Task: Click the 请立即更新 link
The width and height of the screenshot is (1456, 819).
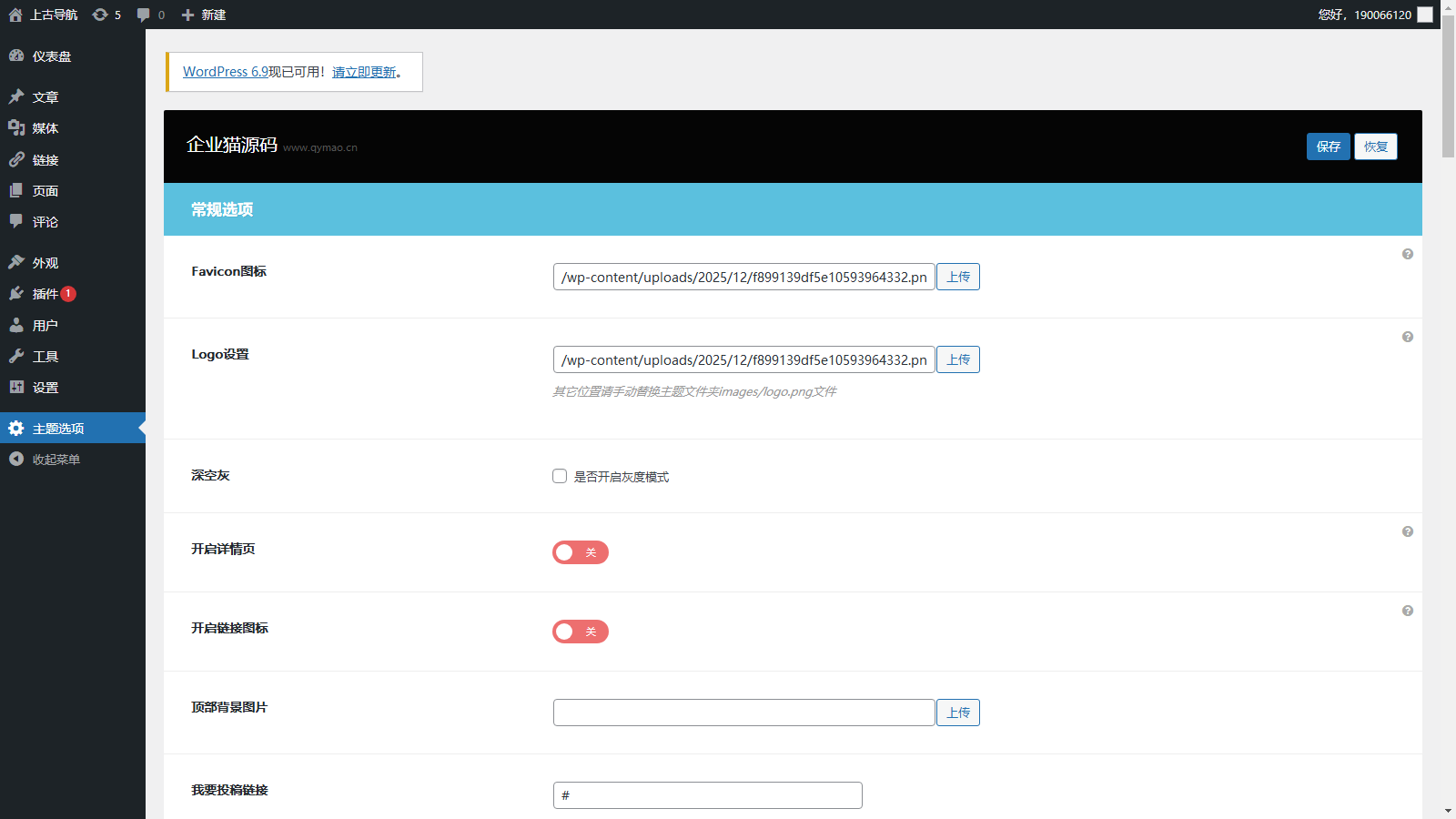Action: tap(364, 72)
